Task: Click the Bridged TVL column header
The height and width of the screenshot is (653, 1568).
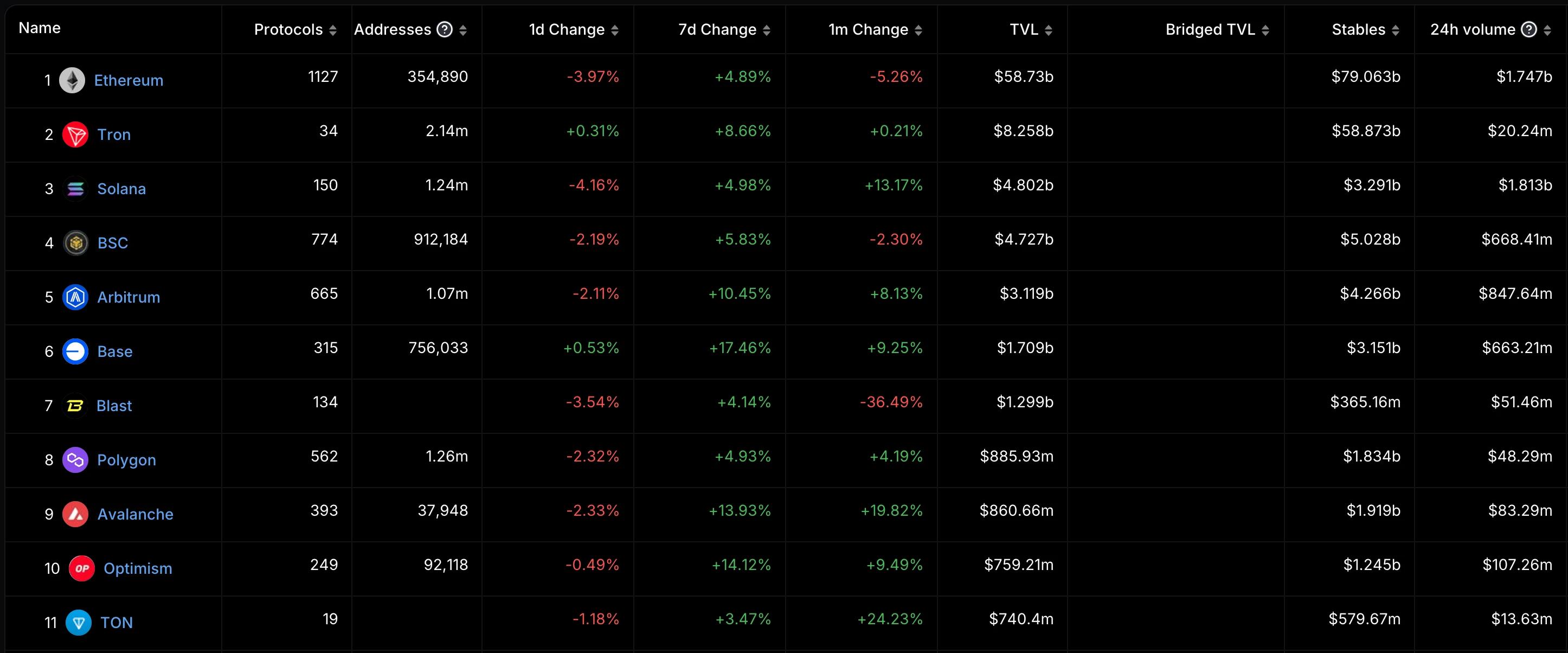Action: coord(1210,29)
